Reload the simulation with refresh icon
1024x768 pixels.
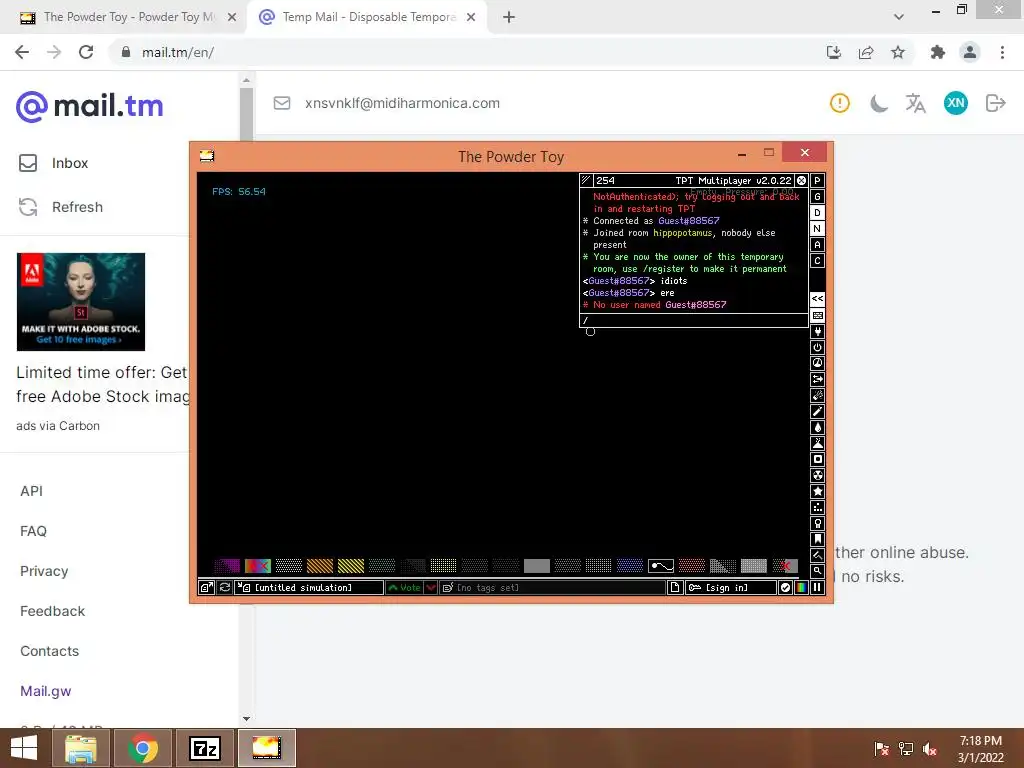(x=225, y=588)
